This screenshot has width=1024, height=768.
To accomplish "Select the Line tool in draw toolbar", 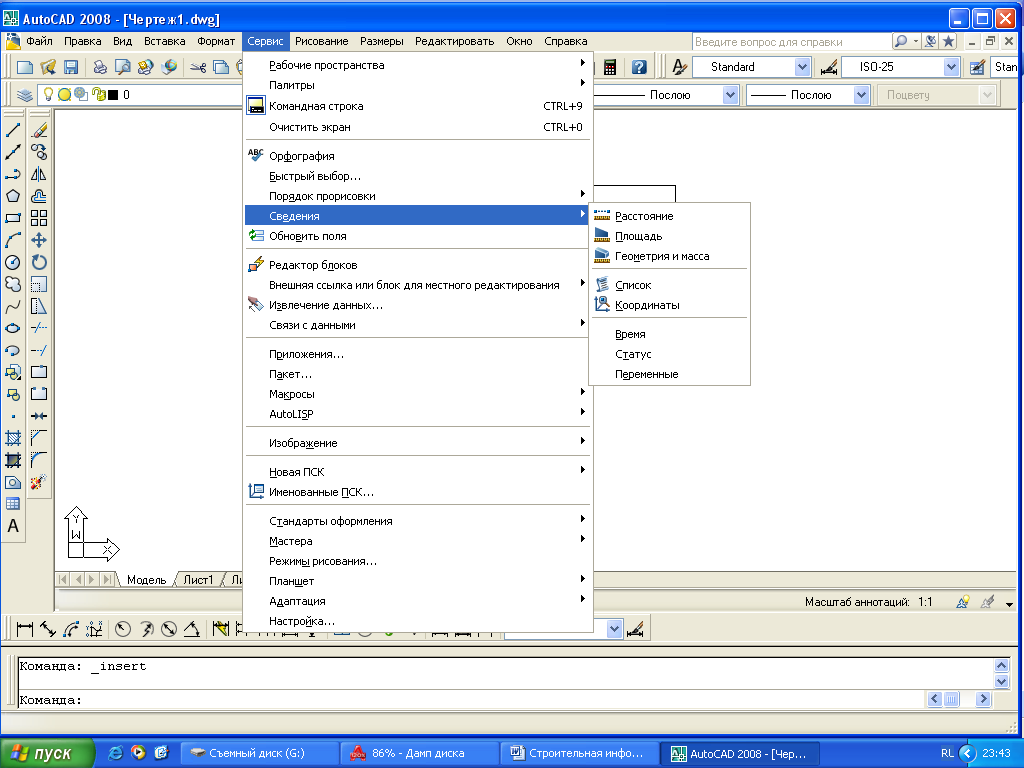I will tap(13, 130).
